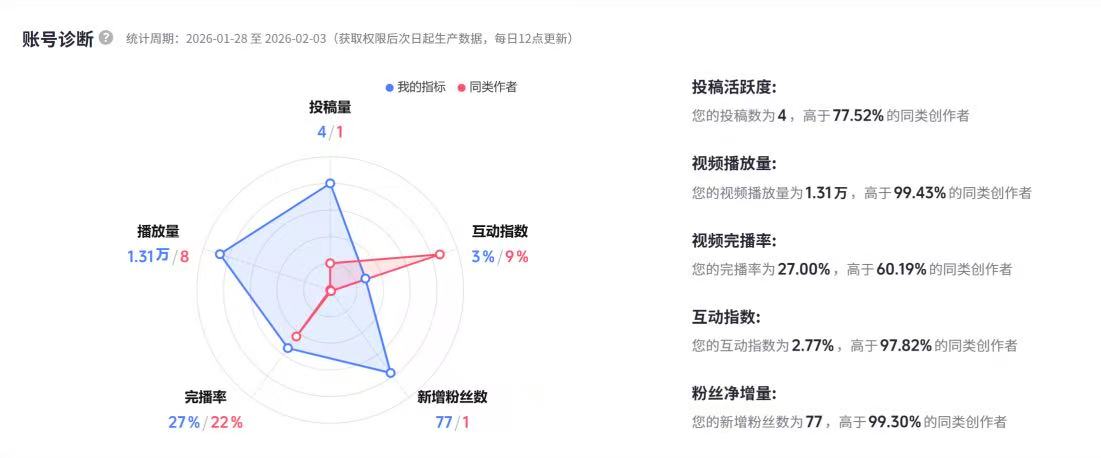Click the red 互动指数 peer data point

[439, 255]
